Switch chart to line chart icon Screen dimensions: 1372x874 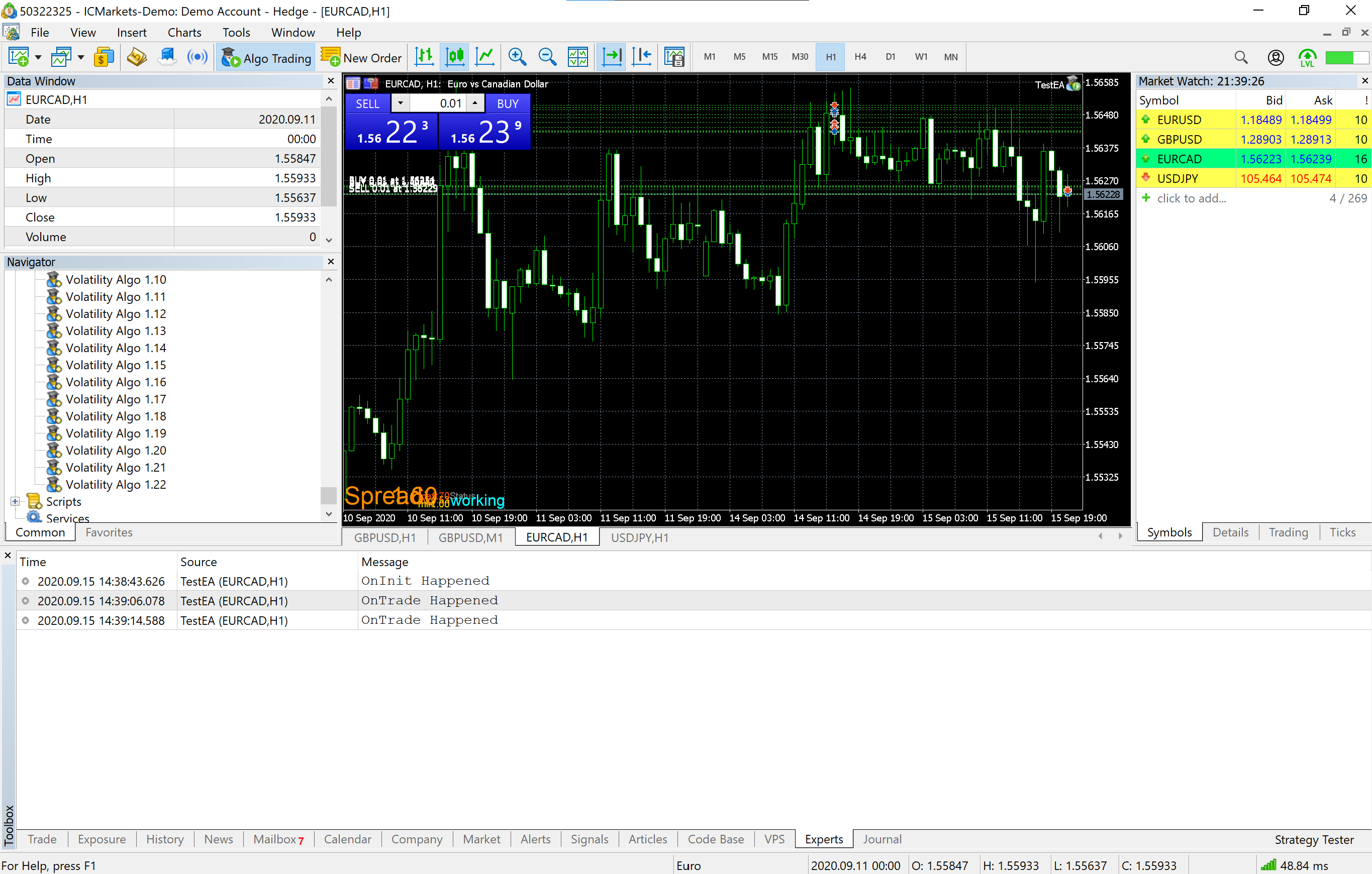(485, 57)
